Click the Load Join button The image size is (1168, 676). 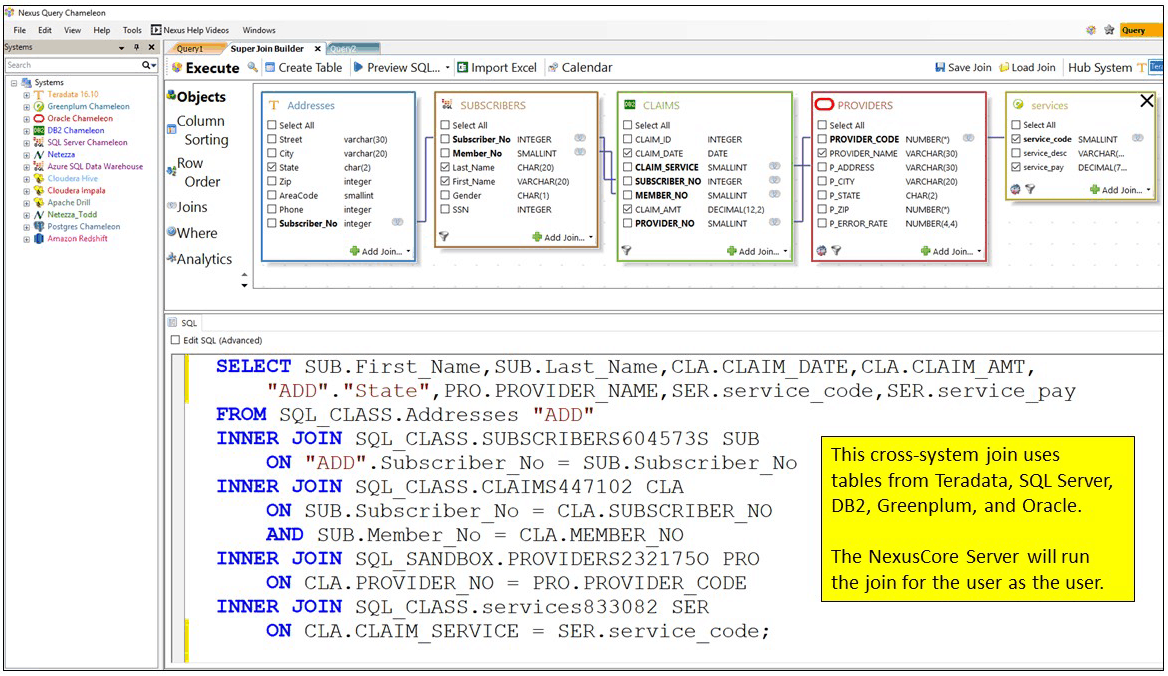pos(1027,67)
